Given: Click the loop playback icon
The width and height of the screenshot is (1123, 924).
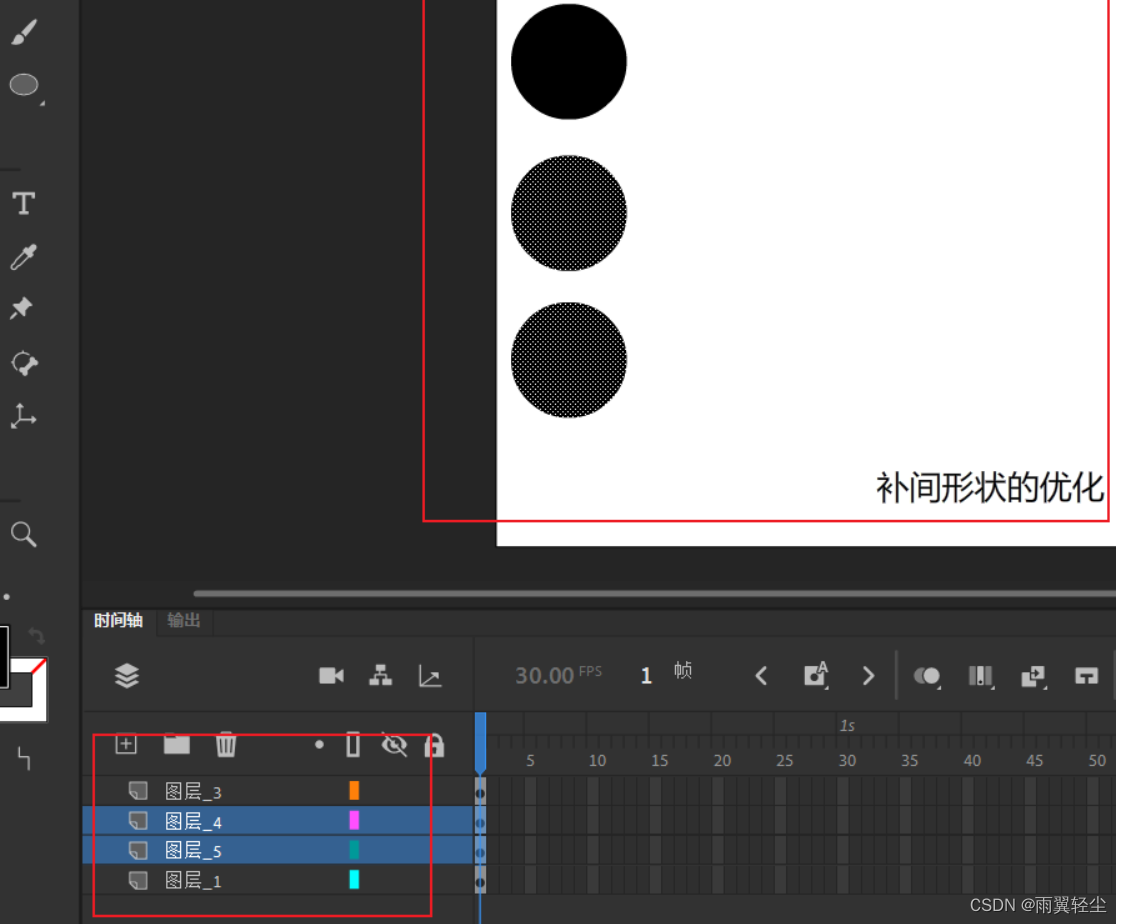Looking at the screenshot, I should pos(1033,675).
